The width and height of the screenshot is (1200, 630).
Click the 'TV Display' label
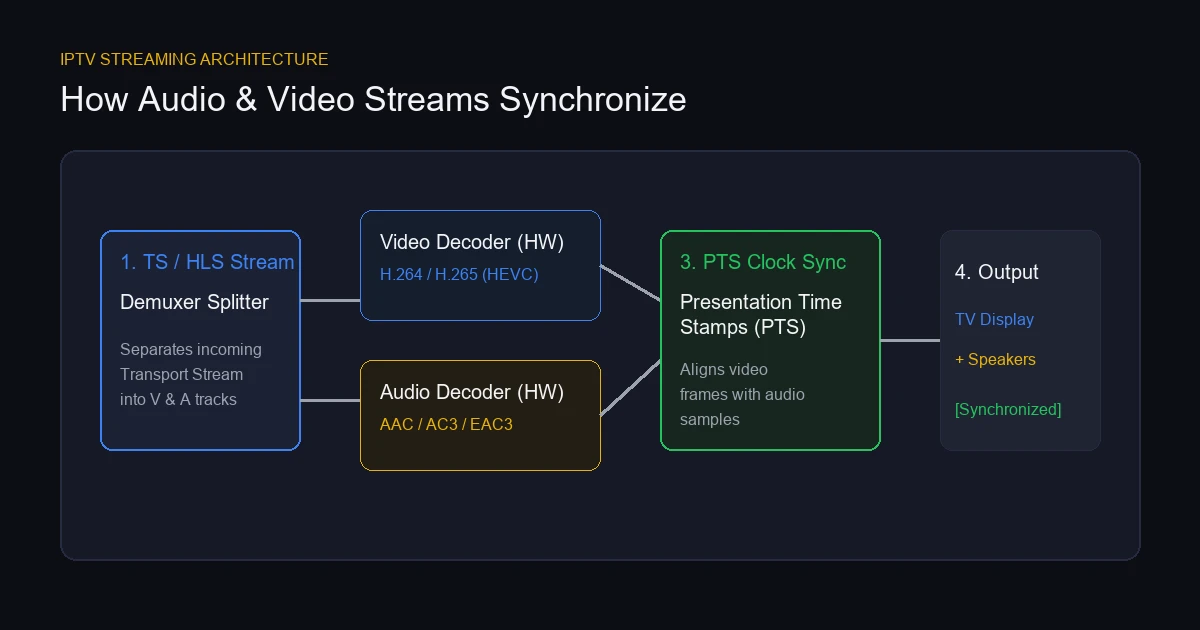click(994, 319)
